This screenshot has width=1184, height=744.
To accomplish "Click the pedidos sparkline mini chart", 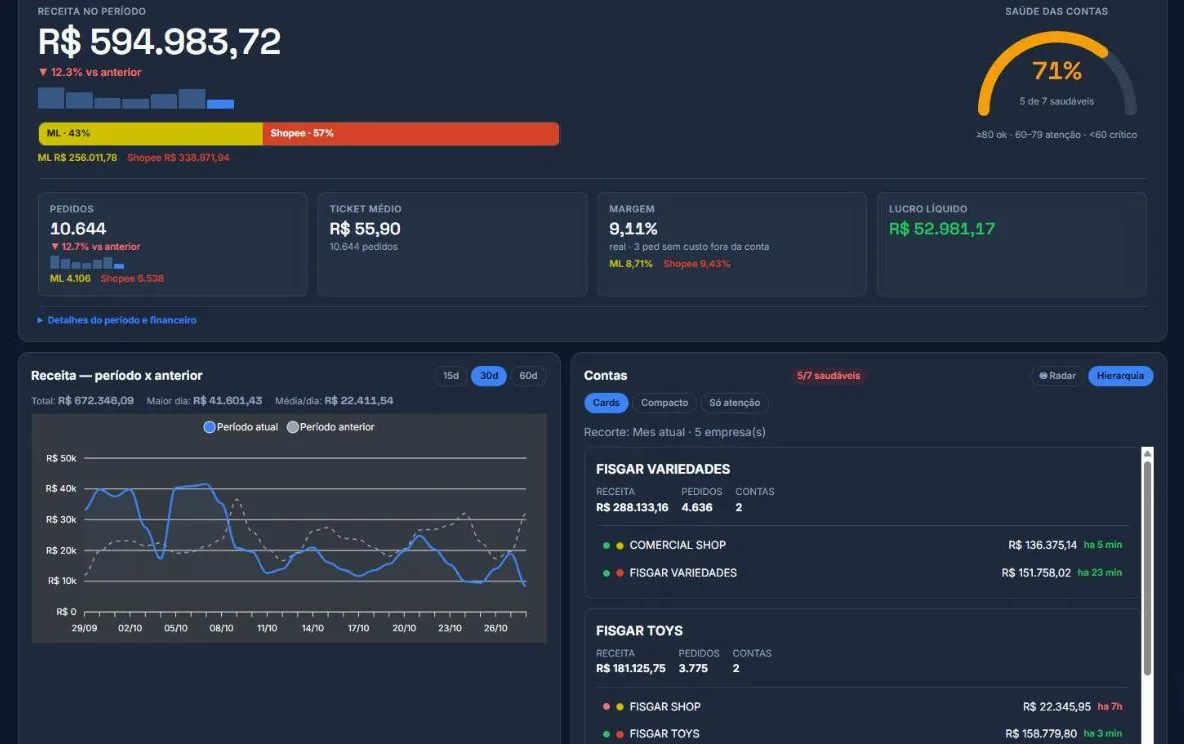I will 87,262.
